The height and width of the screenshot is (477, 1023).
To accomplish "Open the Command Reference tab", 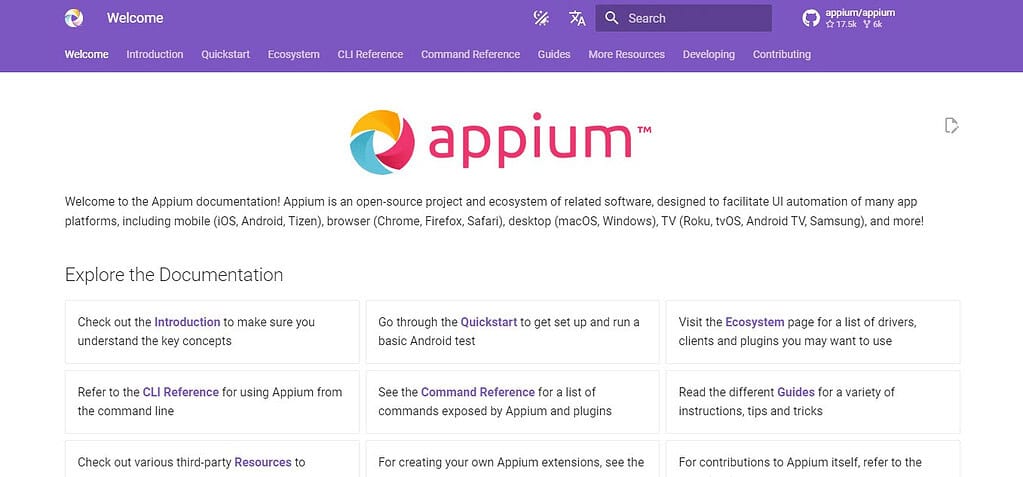I will 470,55.
